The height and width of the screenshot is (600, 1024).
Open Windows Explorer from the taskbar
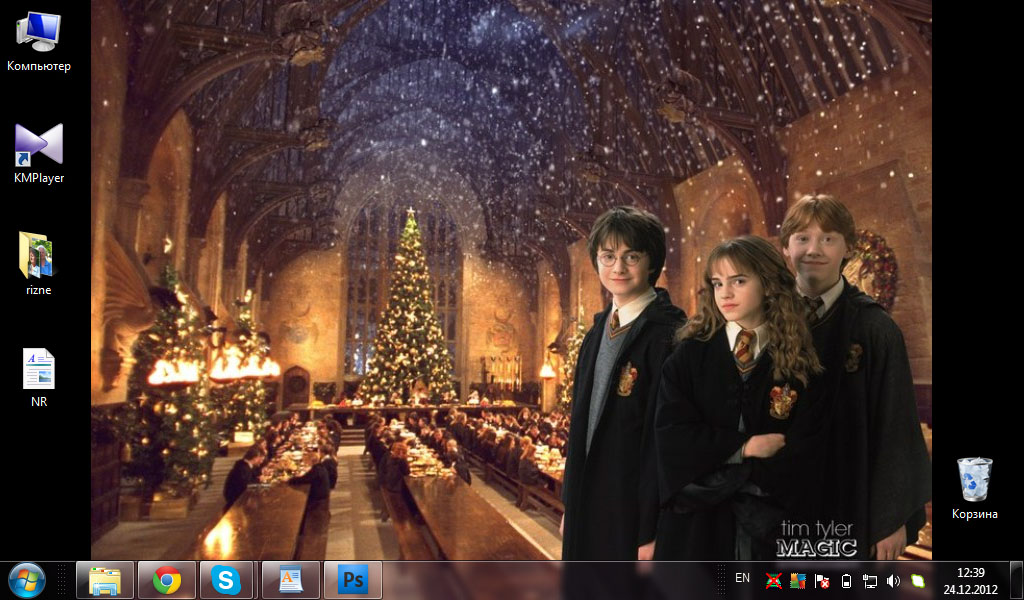click(x=104, y=580)
